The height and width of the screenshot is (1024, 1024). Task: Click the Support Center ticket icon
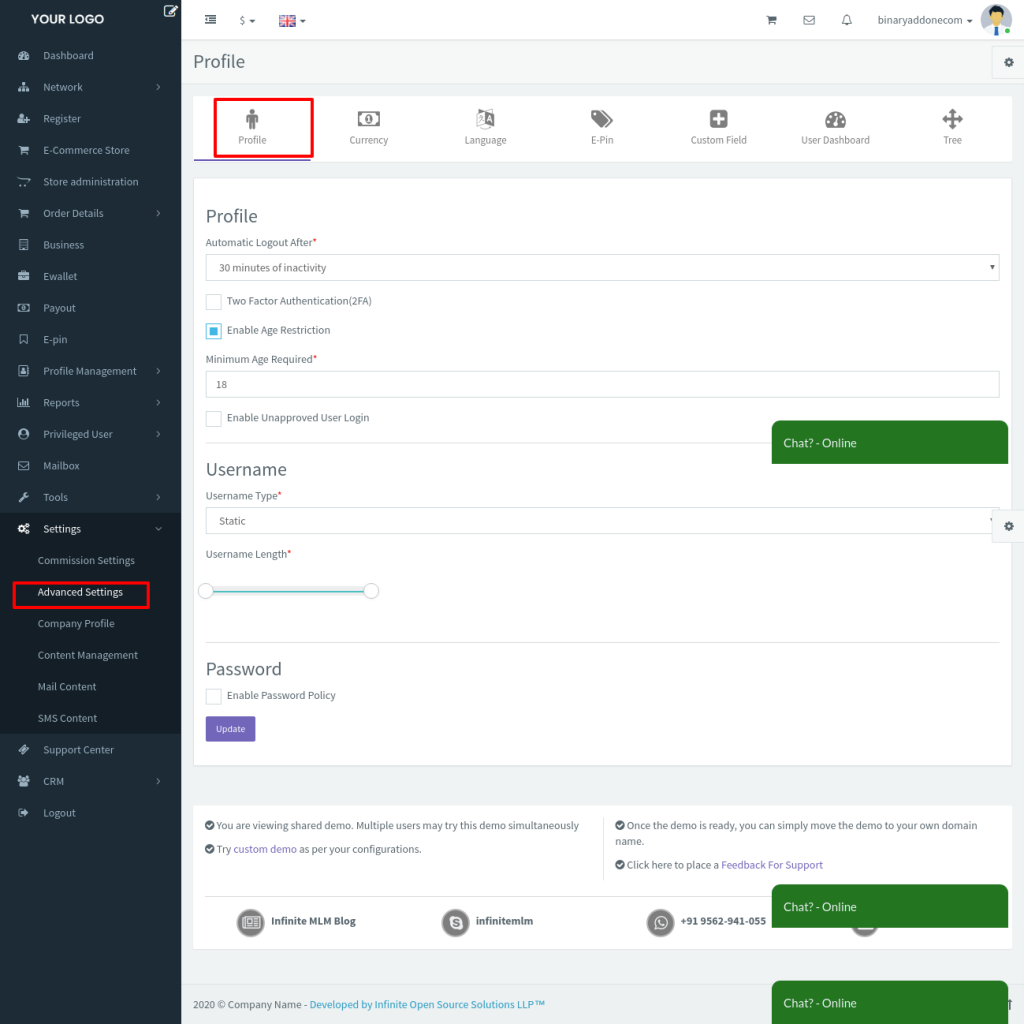[24, 750]
